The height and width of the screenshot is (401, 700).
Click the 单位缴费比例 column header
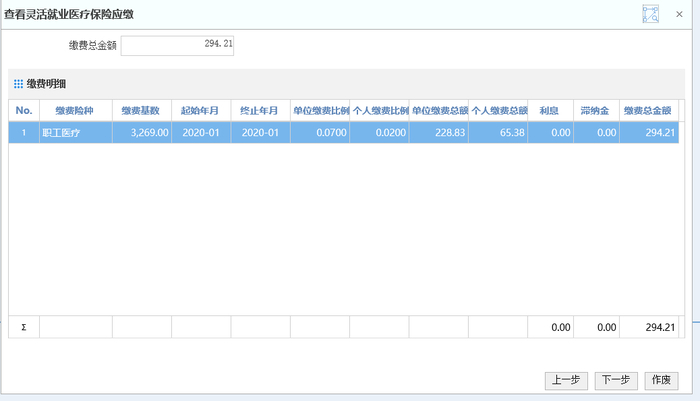tap(320, 109)
